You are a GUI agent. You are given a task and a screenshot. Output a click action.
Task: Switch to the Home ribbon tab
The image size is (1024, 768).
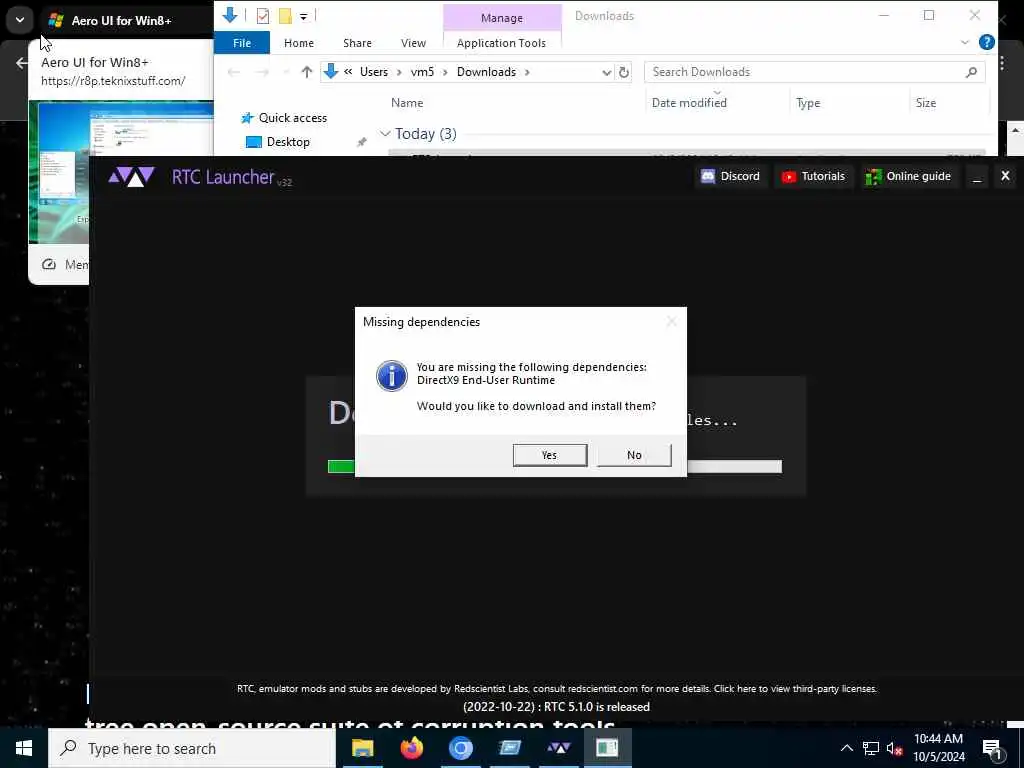[x=299, y=43]
